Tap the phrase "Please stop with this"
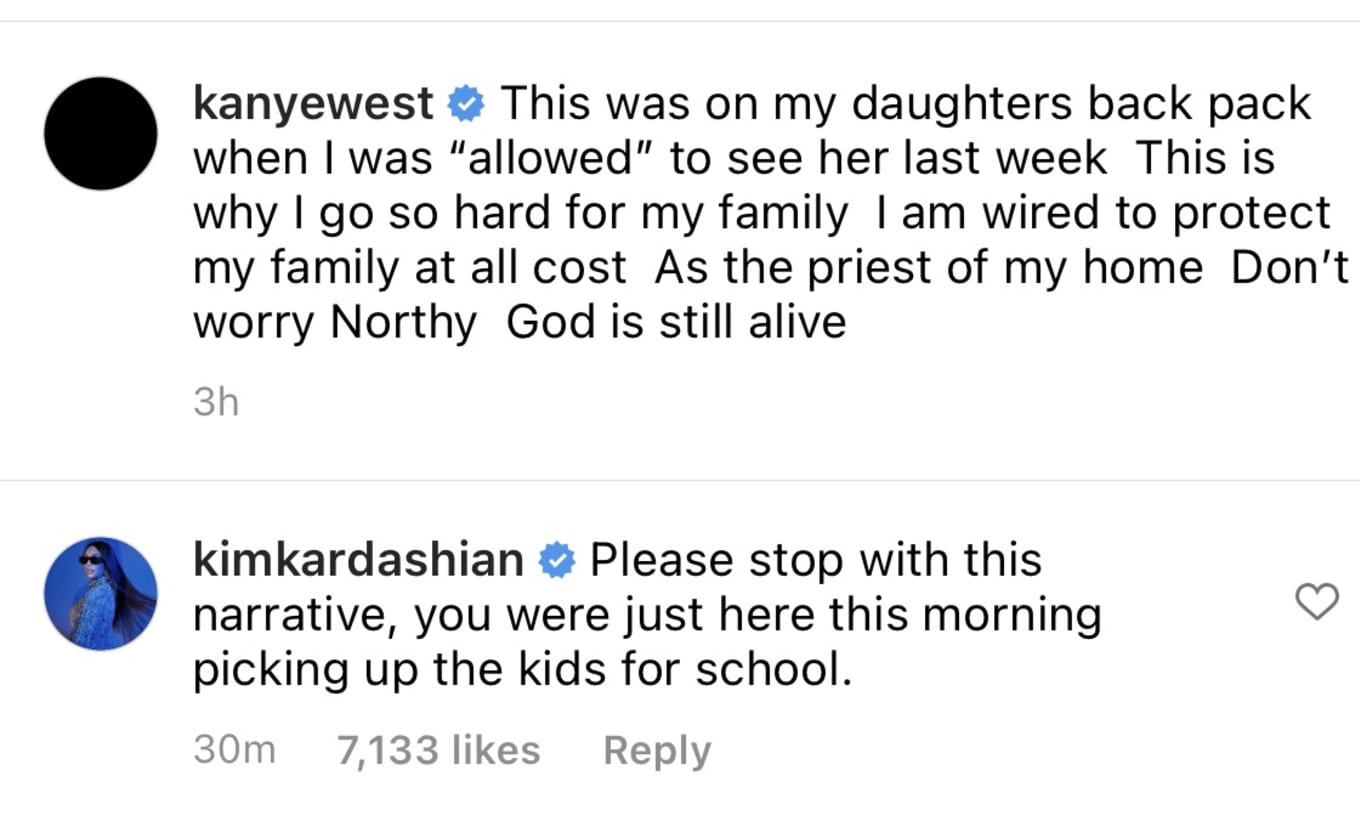1360x821 pixels. click(x=815, y=560)
